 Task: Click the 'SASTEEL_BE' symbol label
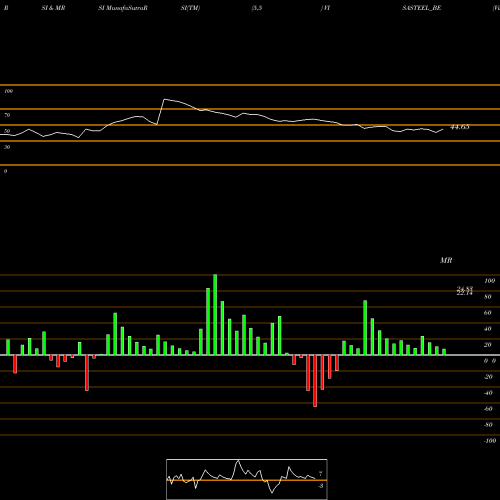pyautogui.click(x=422, y=8)
